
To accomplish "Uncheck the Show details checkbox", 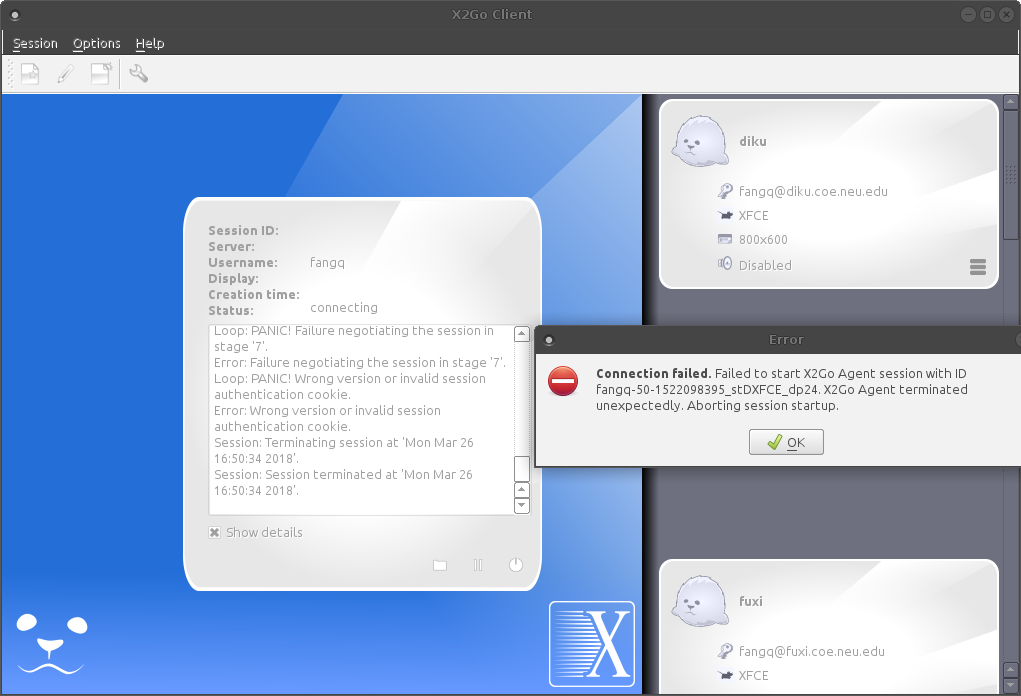I will (x=214, y=533).
